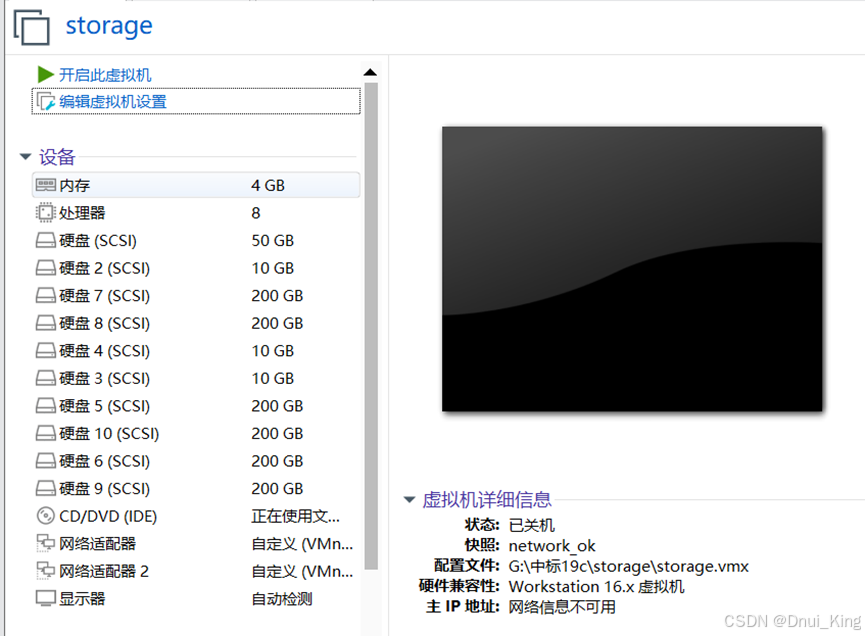Select the 硬盘 5 (SCSI) label

point(104,406)
